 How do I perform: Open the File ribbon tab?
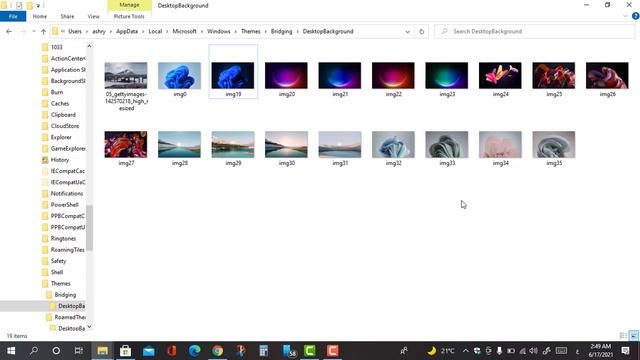(x=13, y=16)
